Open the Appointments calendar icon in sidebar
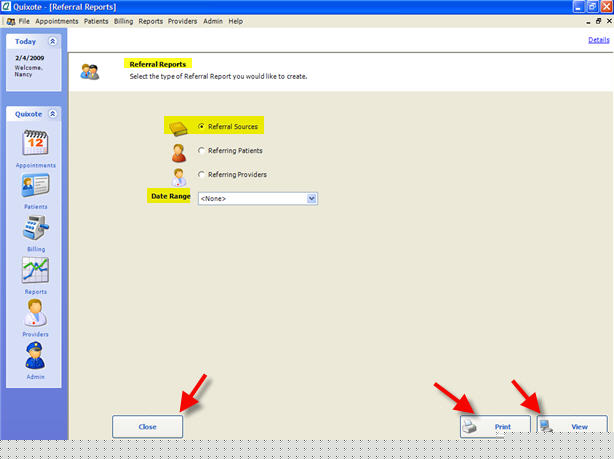Viewport: 614px width, 459px height. [35, 143]
